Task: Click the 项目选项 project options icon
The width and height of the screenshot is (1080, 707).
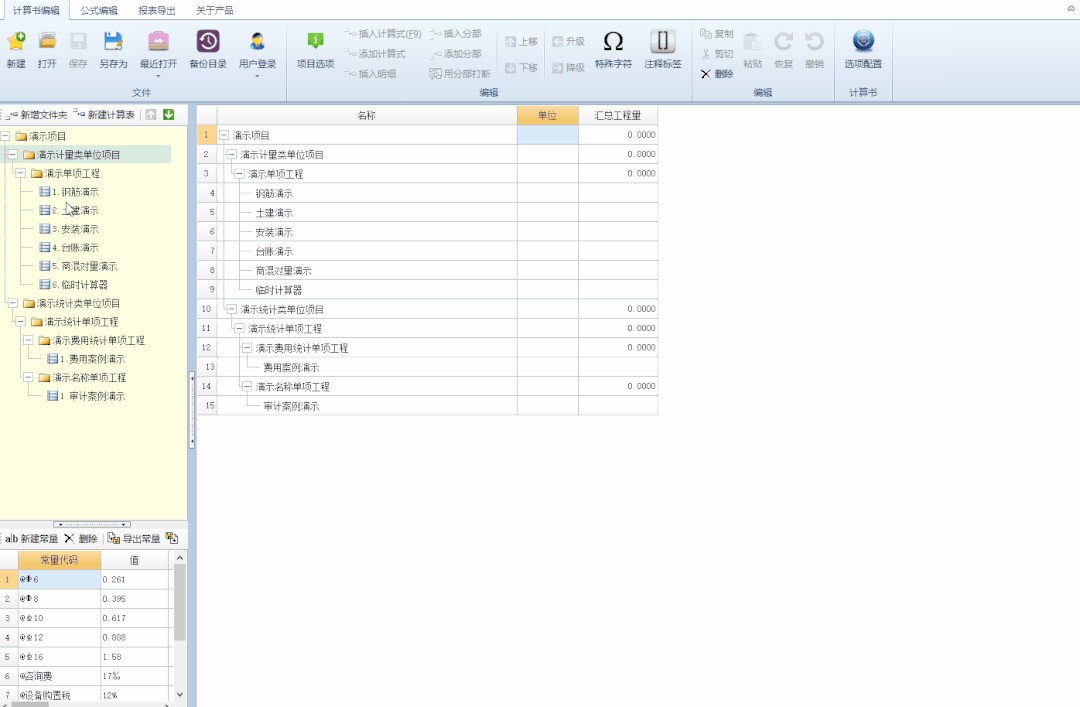Action: click(x=315, y=42)
